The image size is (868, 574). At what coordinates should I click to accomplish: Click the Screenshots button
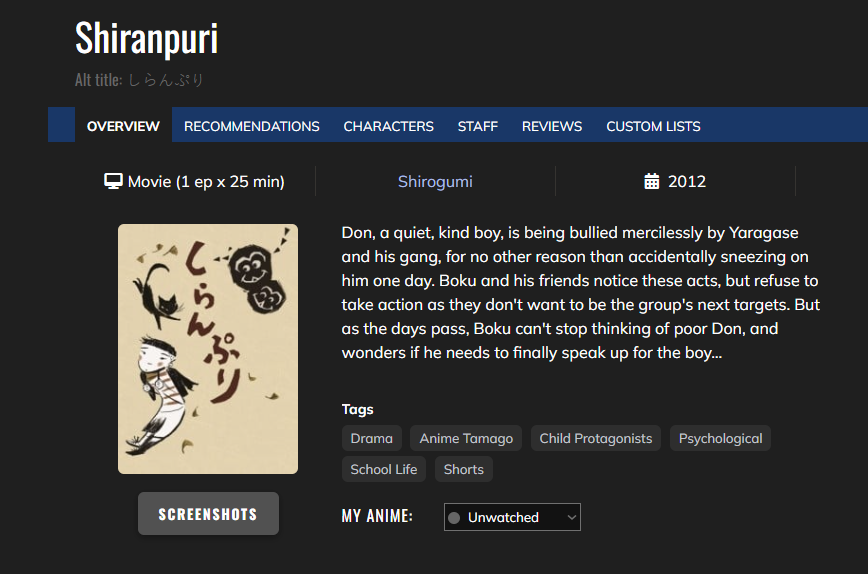(x=208, y=514)
